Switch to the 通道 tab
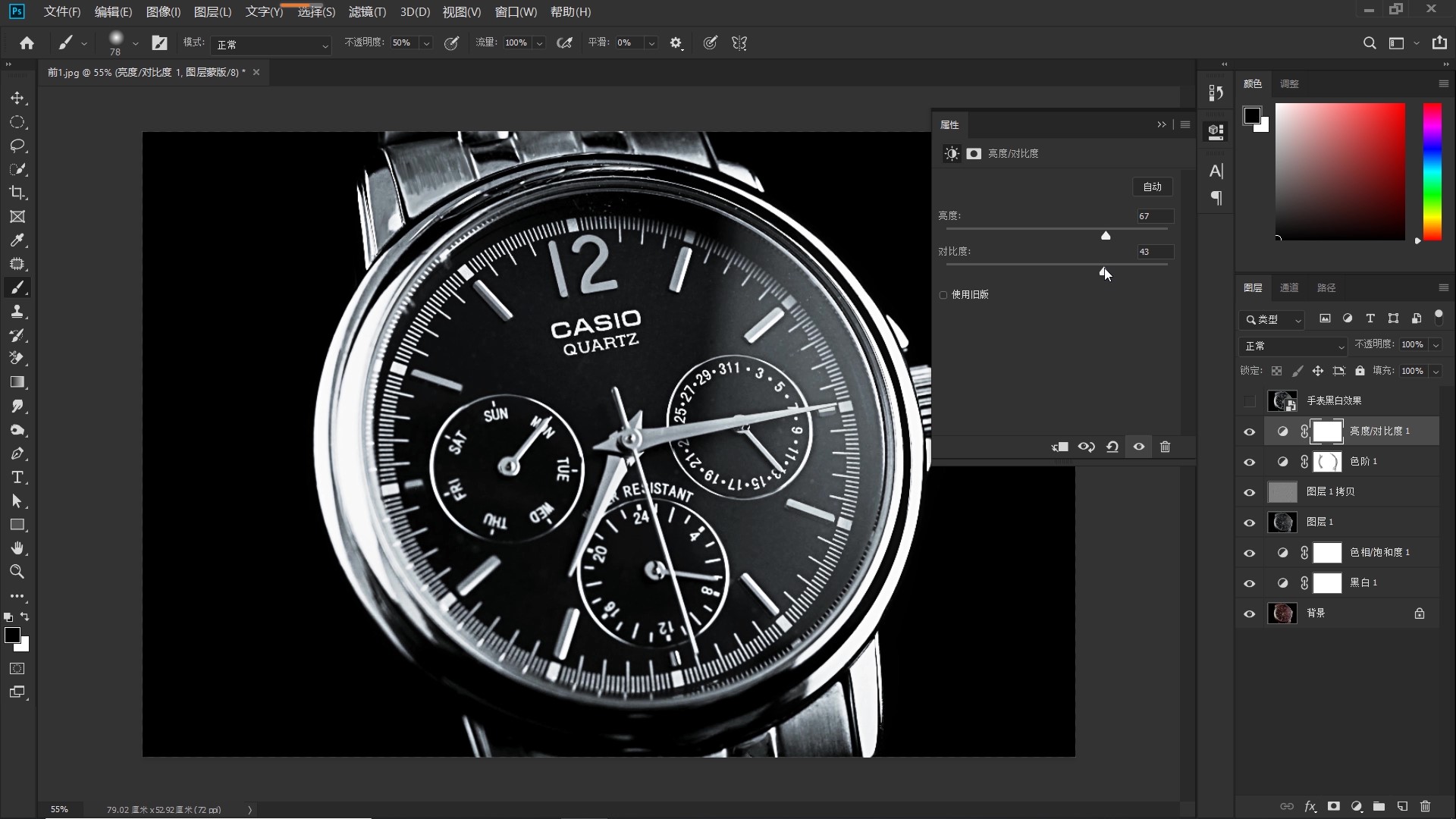Screen dimensions: 1456x819 coord(1289,287)
